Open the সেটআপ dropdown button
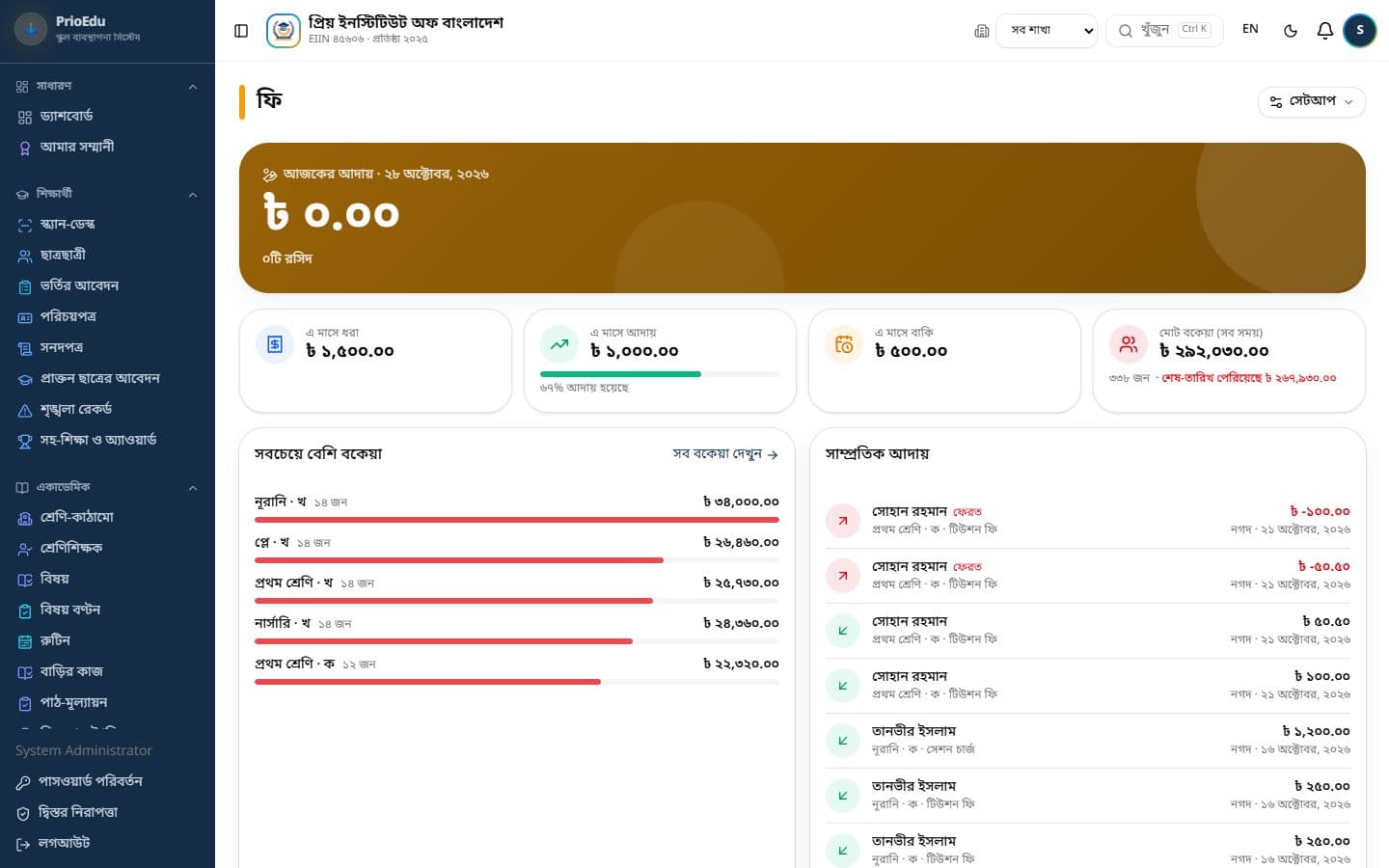Viewport: 1389px width, 868px height. [1311, 101]
